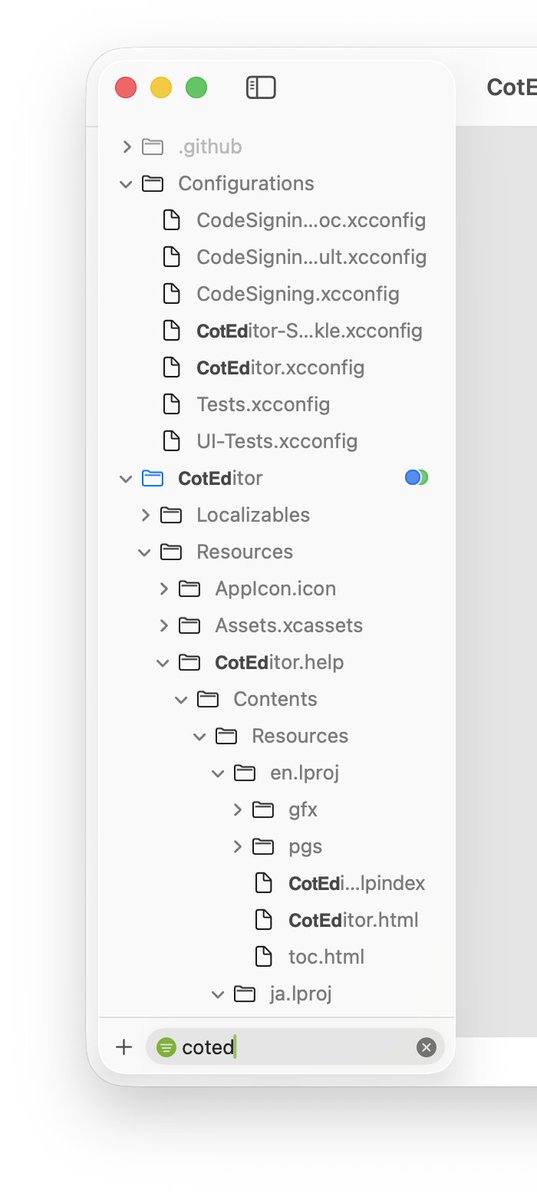Click the Resources folder icon inside Contents

point(226,737)
